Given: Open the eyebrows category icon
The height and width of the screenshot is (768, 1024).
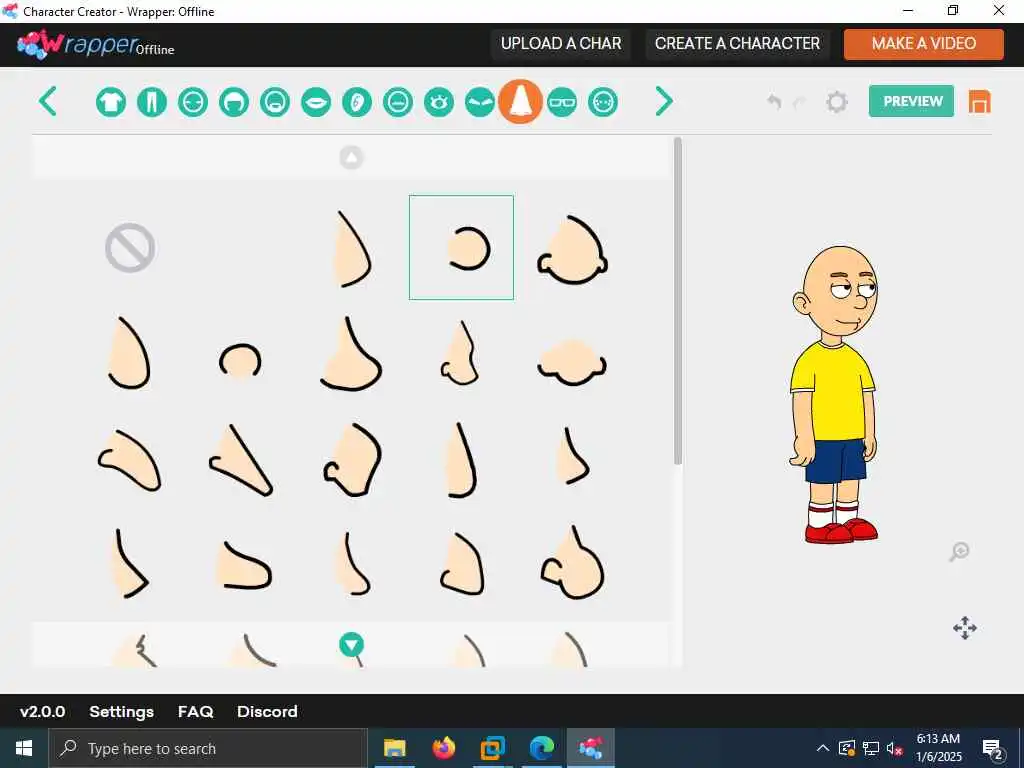Looking at the screenshot, I should [480, 103].
